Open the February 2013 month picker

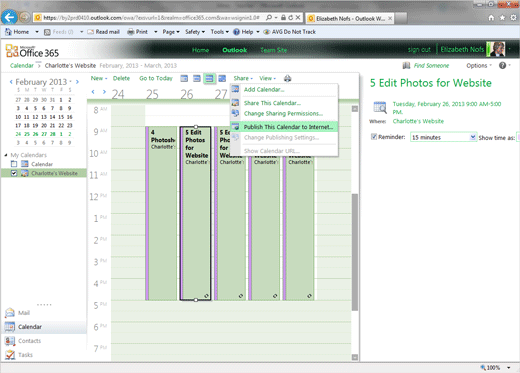pos(43,82)
